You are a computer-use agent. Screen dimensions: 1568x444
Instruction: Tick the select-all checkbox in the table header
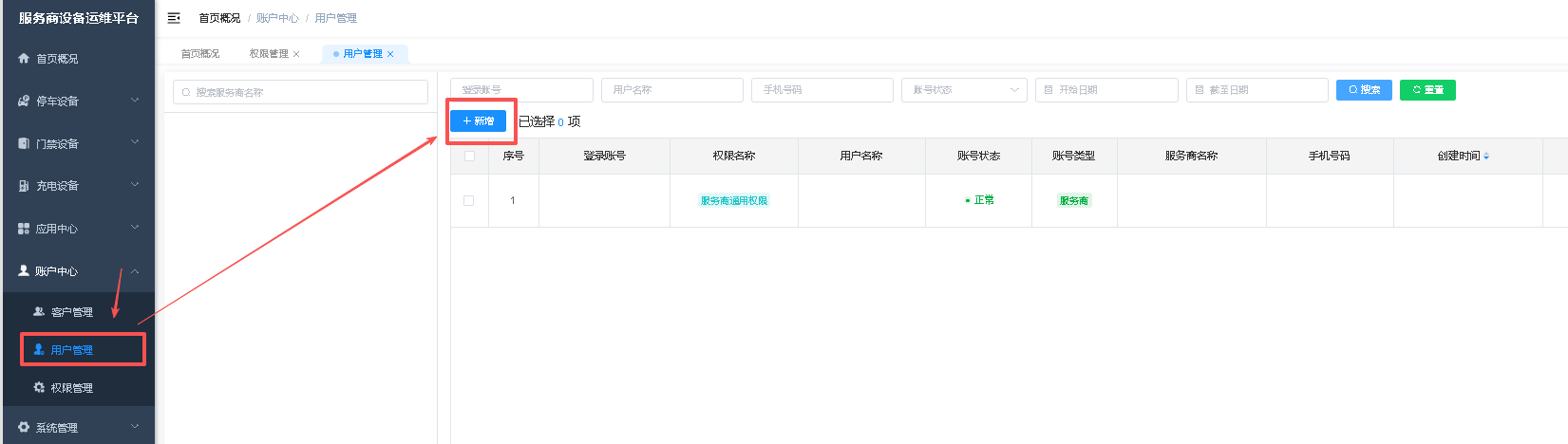(x=469, y=156)
